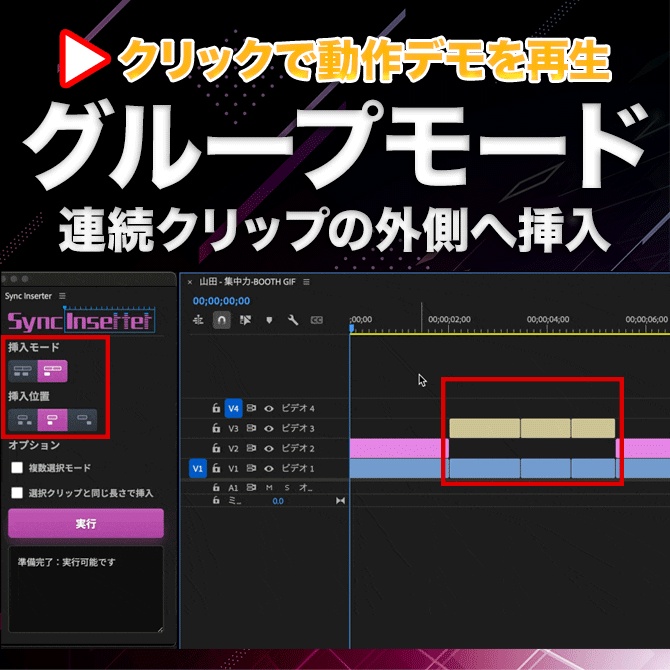Solo the A1 track with the S button
Image resolution: width=670 pixels, height=670 pixels.
(287, 488)
